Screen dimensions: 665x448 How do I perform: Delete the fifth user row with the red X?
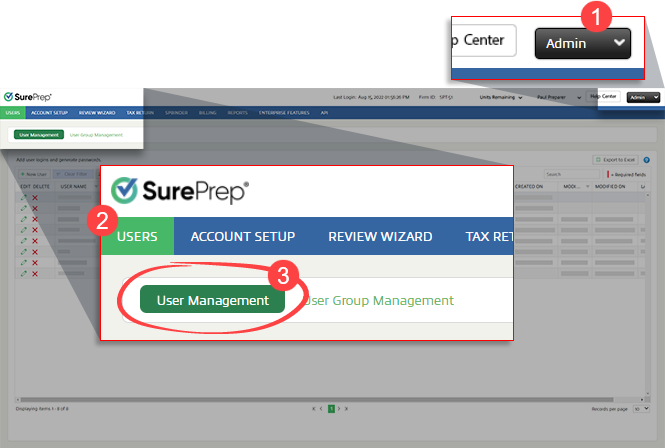pyautogui.click(x=35, y=241)
